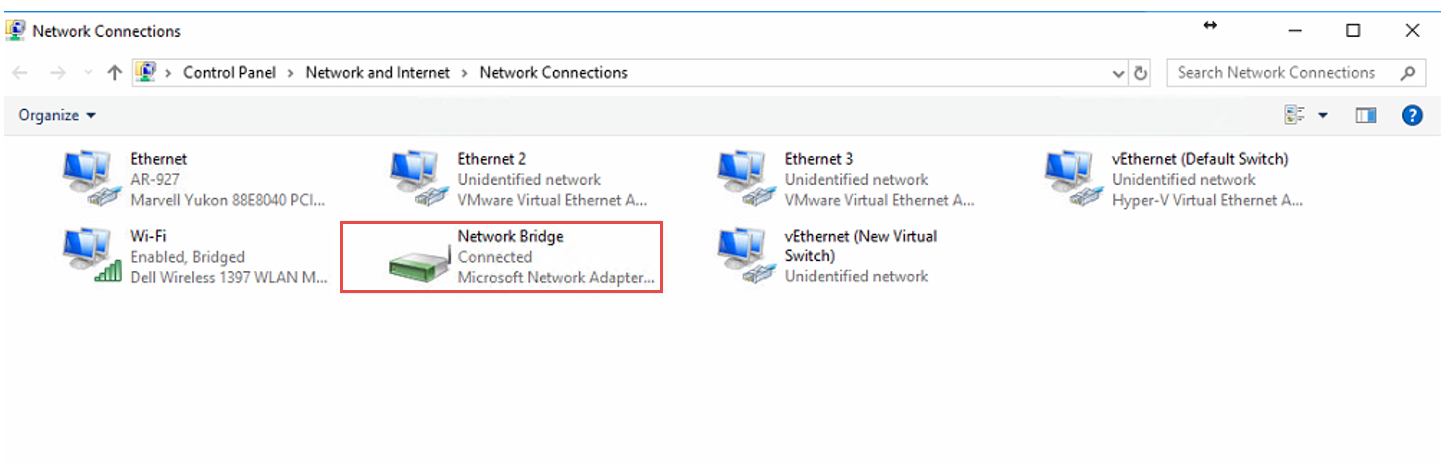Select the Ethernet 3 adapter icon
Image resolution: width=1449 pixels, height=465 pixels.
click(x=743, y=179)
